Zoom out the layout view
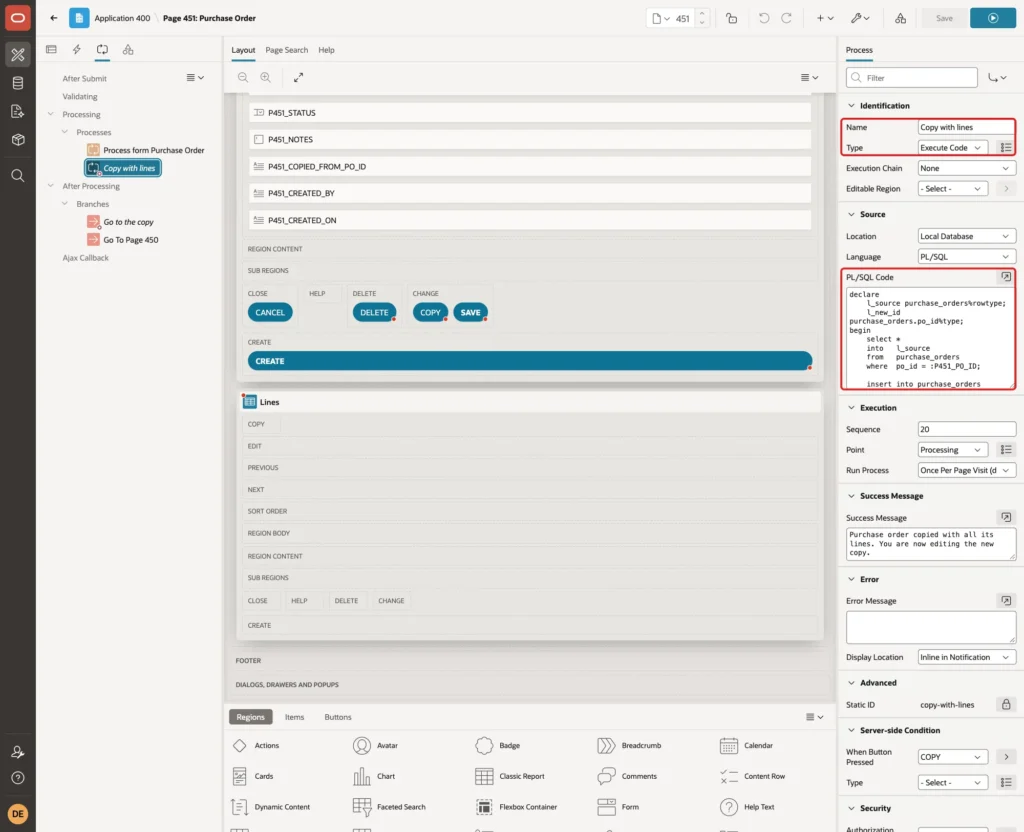 [243, 77]
